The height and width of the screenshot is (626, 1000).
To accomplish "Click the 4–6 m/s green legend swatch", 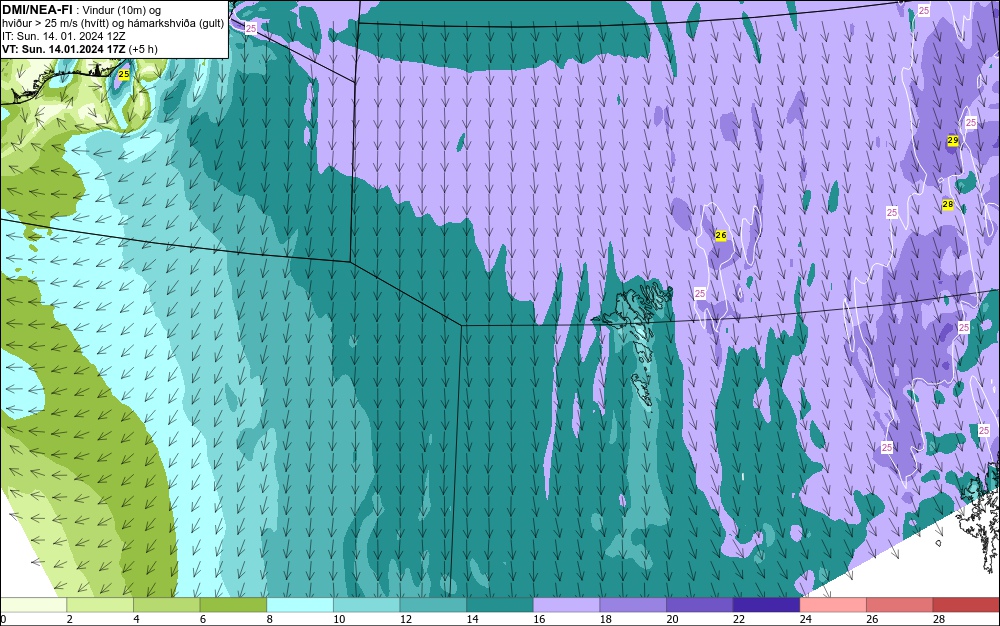I will coord(166,605).
